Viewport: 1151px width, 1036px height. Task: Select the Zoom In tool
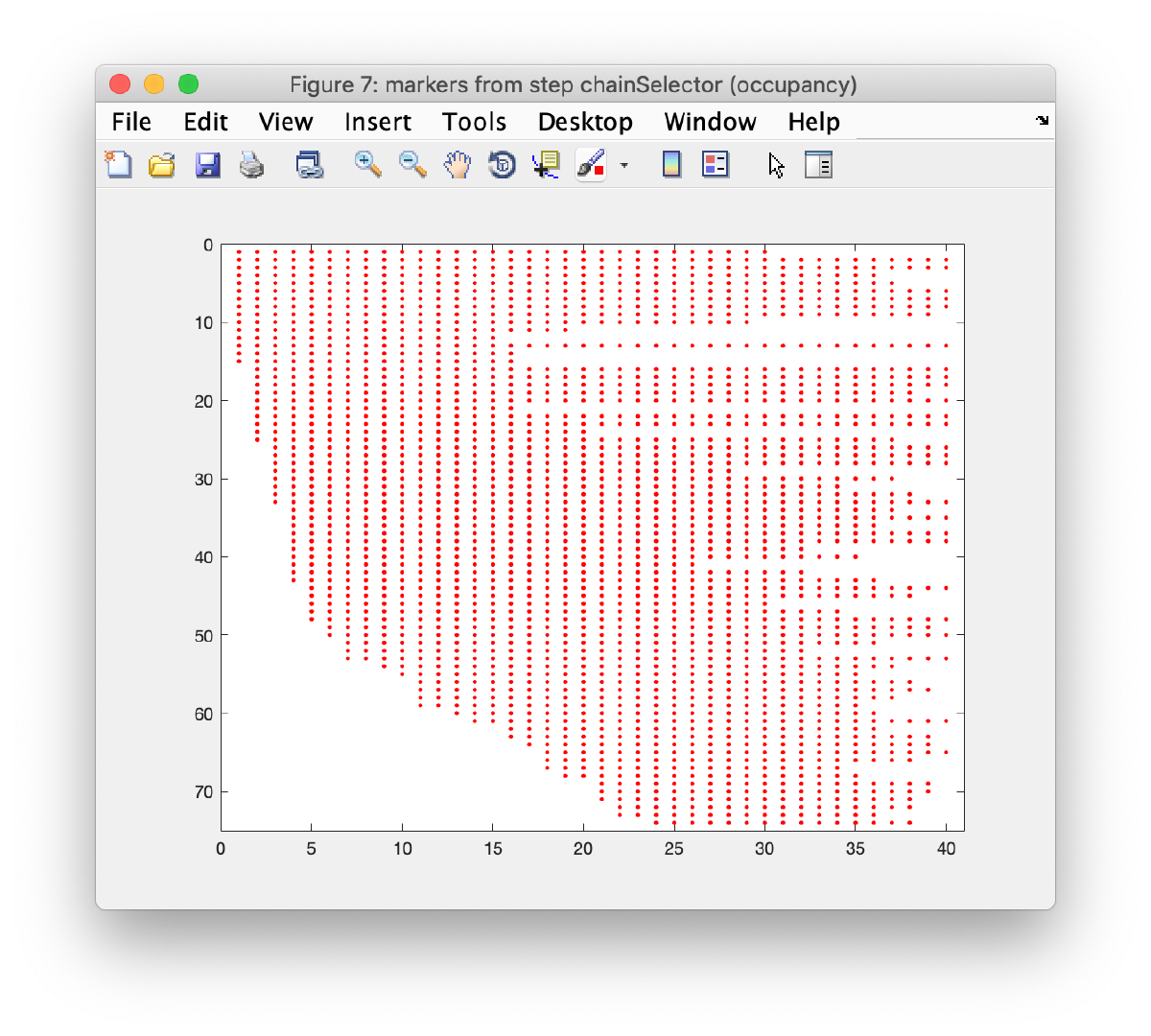[367, 164]
